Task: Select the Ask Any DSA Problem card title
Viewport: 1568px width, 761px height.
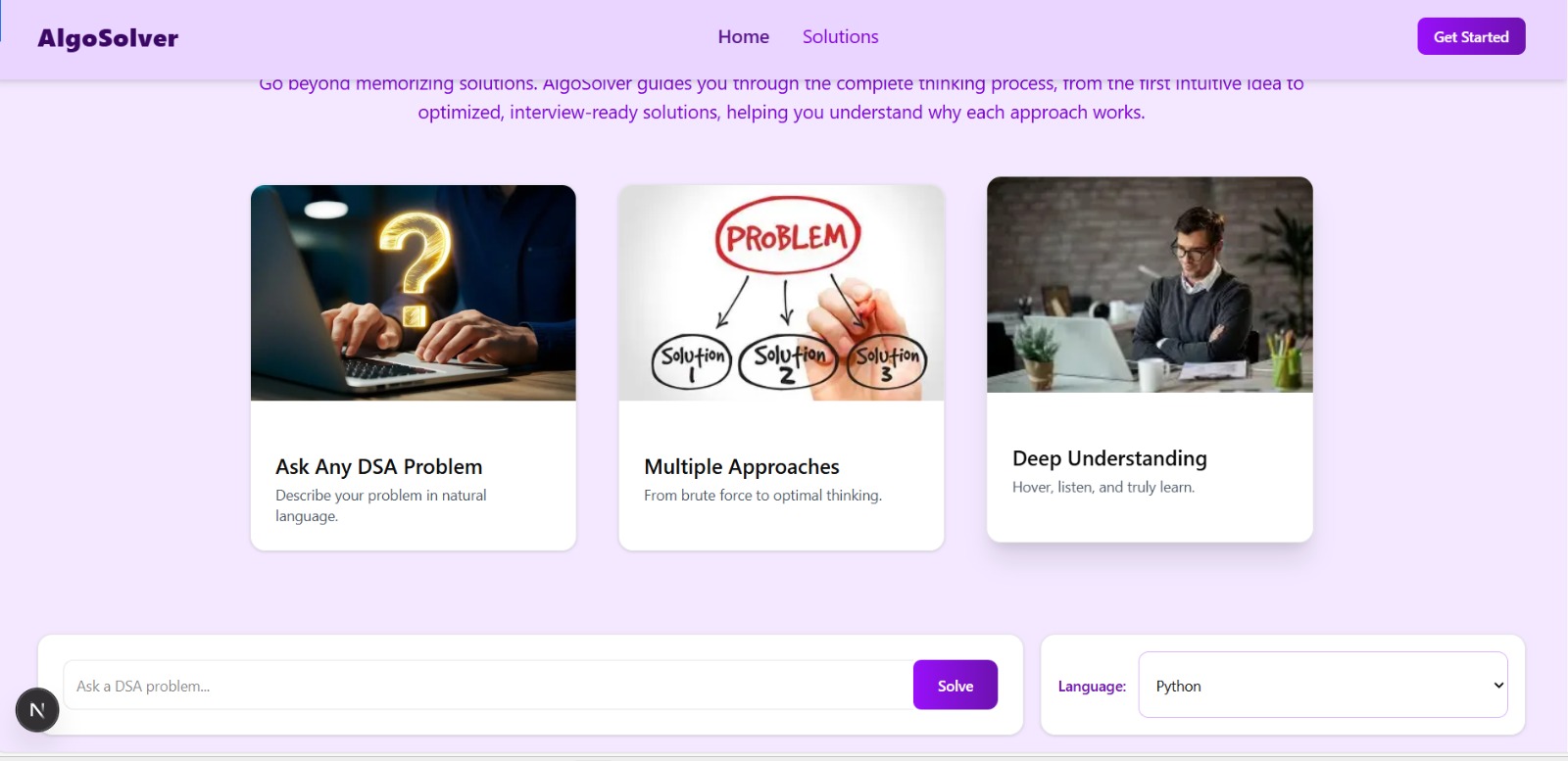Action: (379, 466)
